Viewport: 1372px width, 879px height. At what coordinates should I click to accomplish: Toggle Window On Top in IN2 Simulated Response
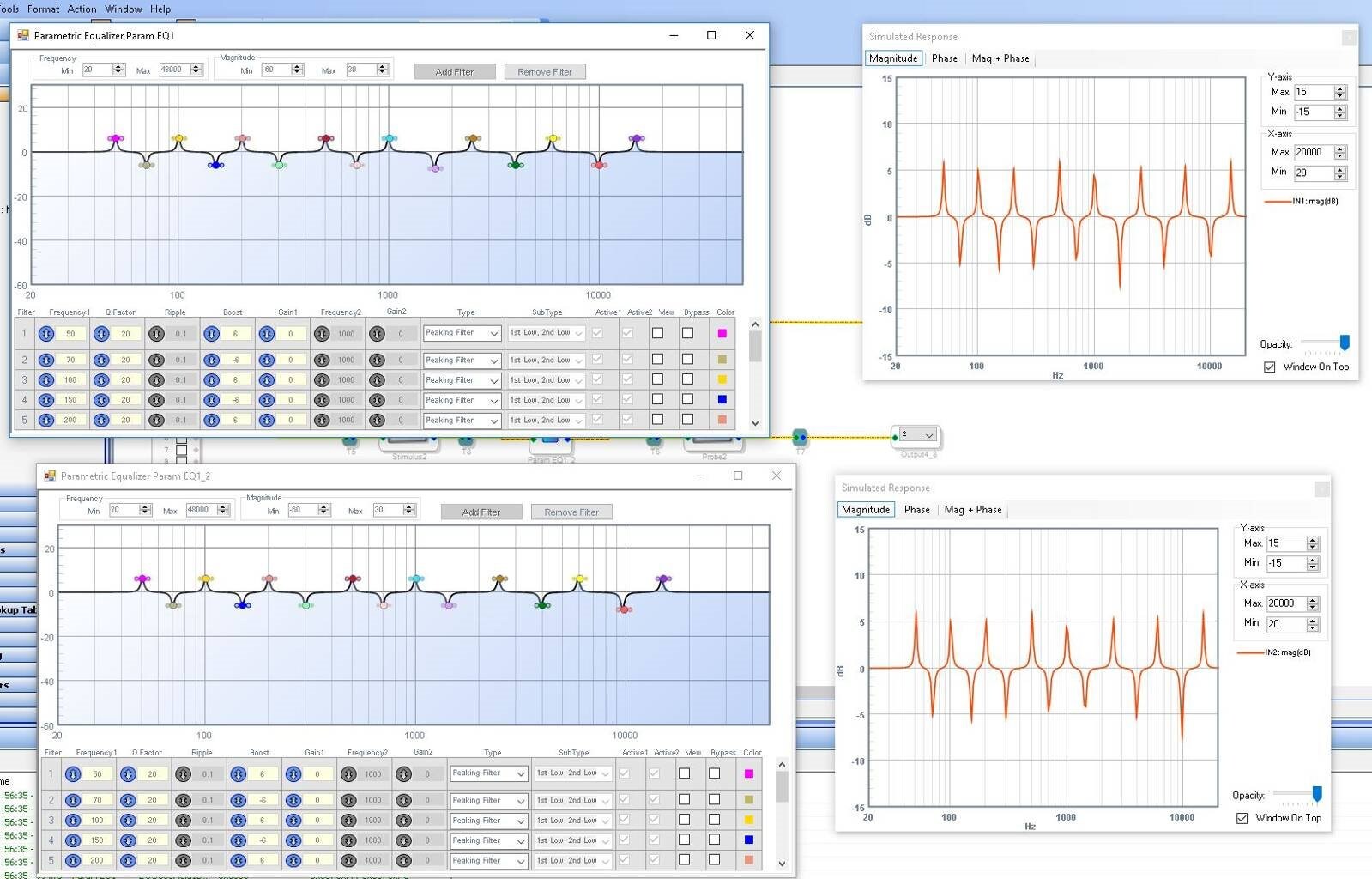click(x=1242, y=818)
